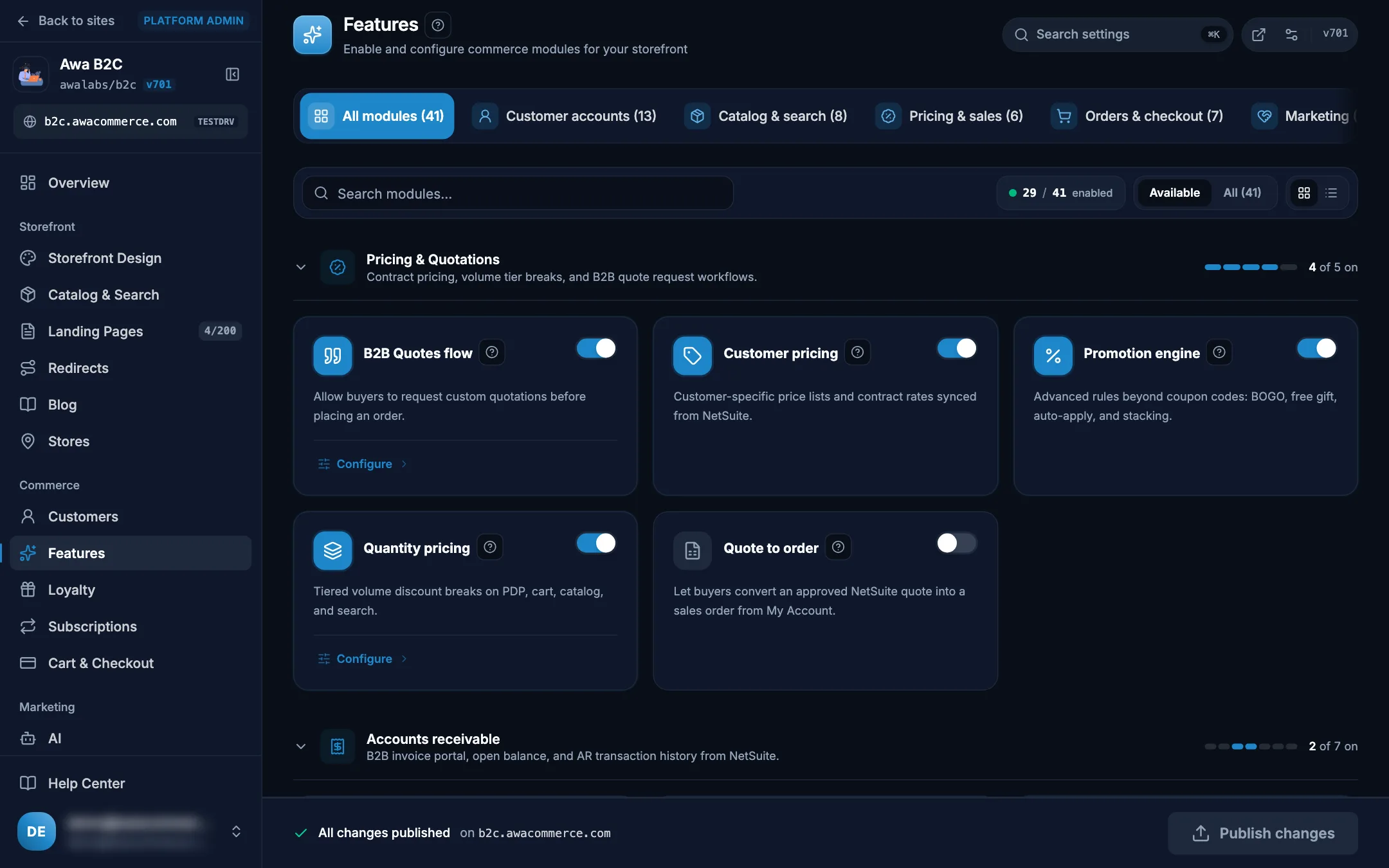1389x868 pixels.
Task: Click the Promotion engine percent icon
Action: [x=1053, y=356]
